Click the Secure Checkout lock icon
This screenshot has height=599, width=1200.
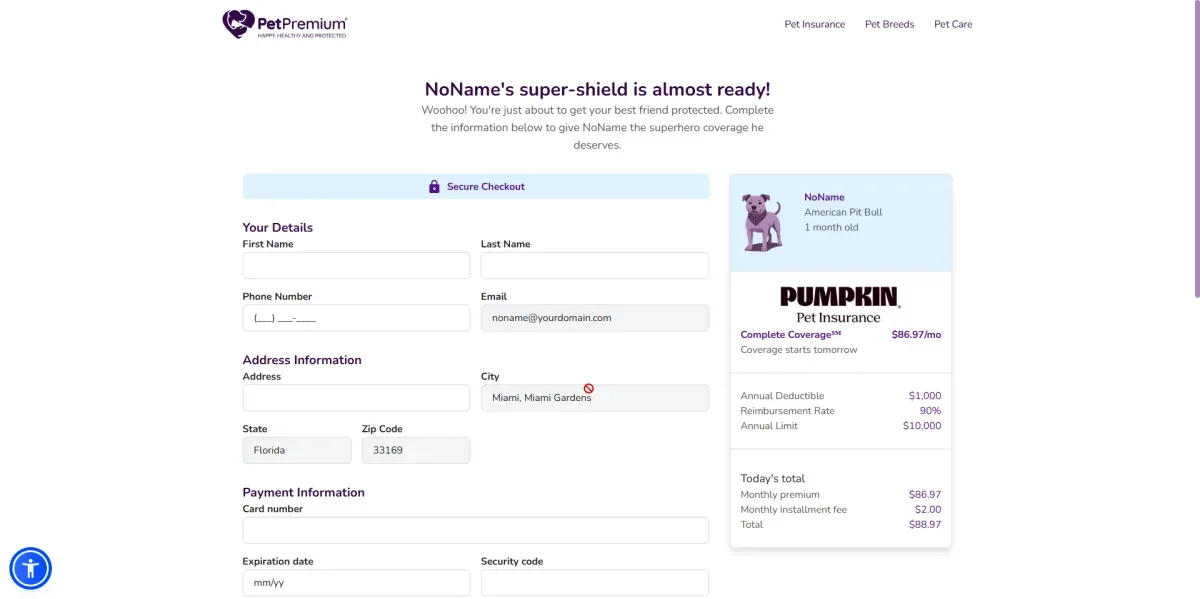pos(434,187)
